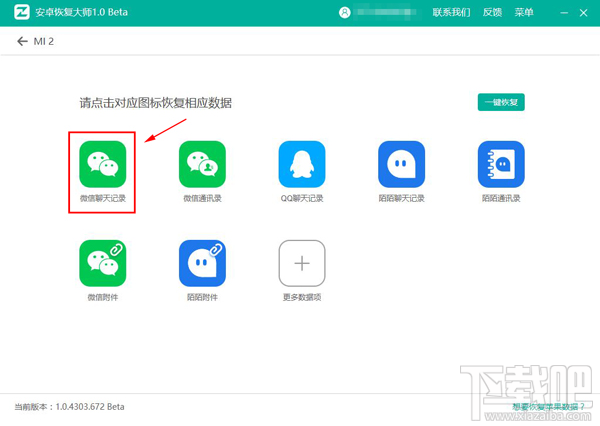Click version text 1.0.4303.672 Beta

[x=90, y=406]
